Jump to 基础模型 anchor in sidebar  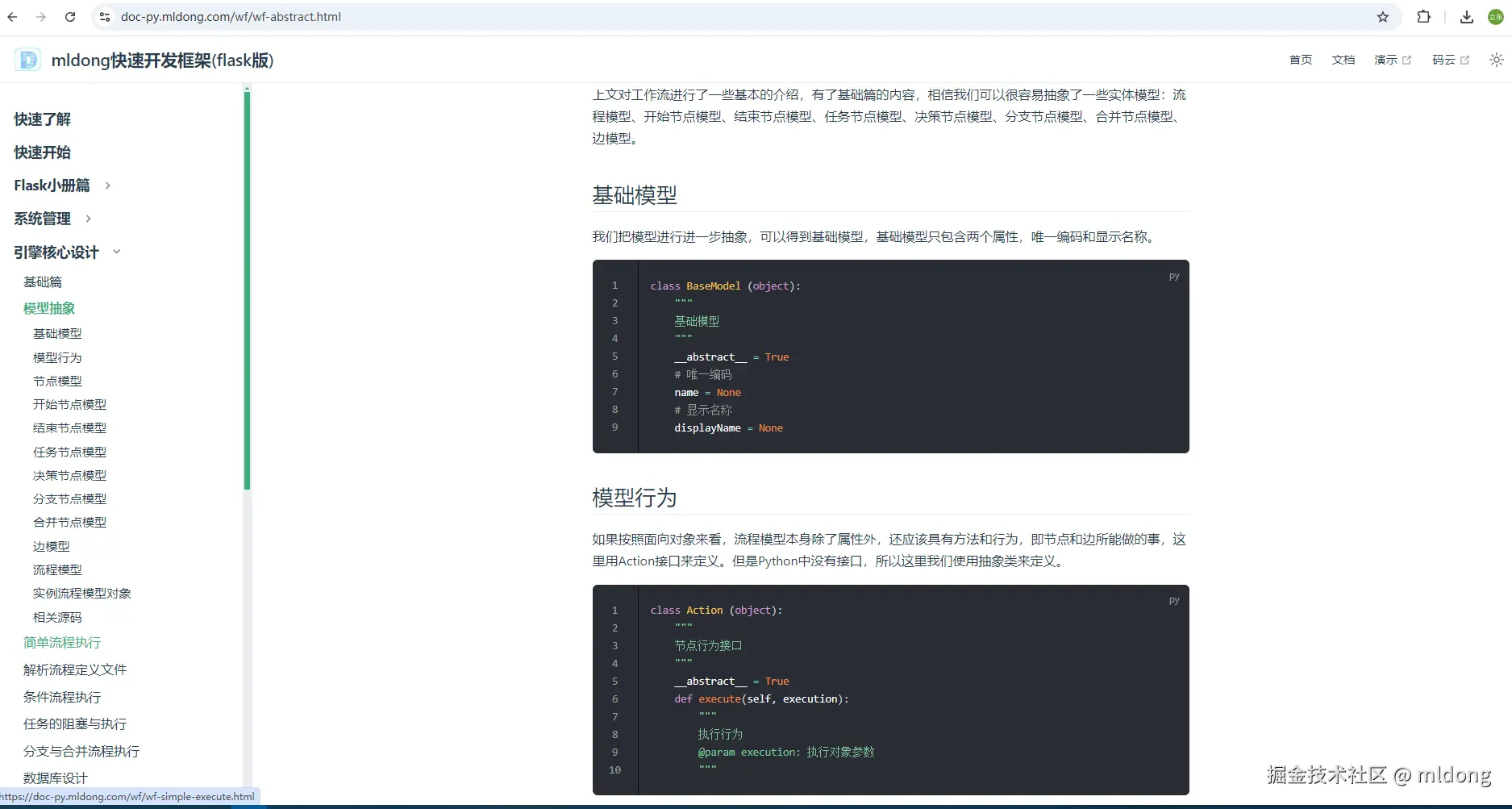point(57,333)
